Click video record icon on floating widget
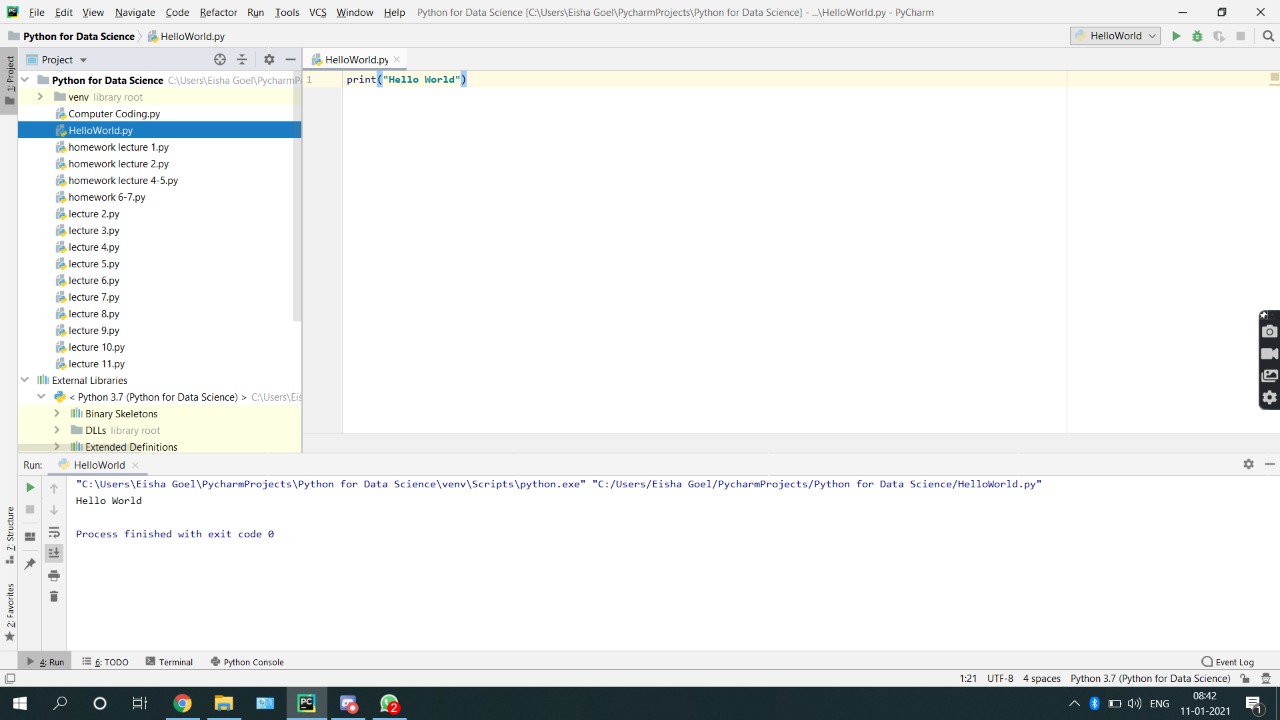The width and height of the screenshot is (1280, 720). click(x=1269, y=354)
